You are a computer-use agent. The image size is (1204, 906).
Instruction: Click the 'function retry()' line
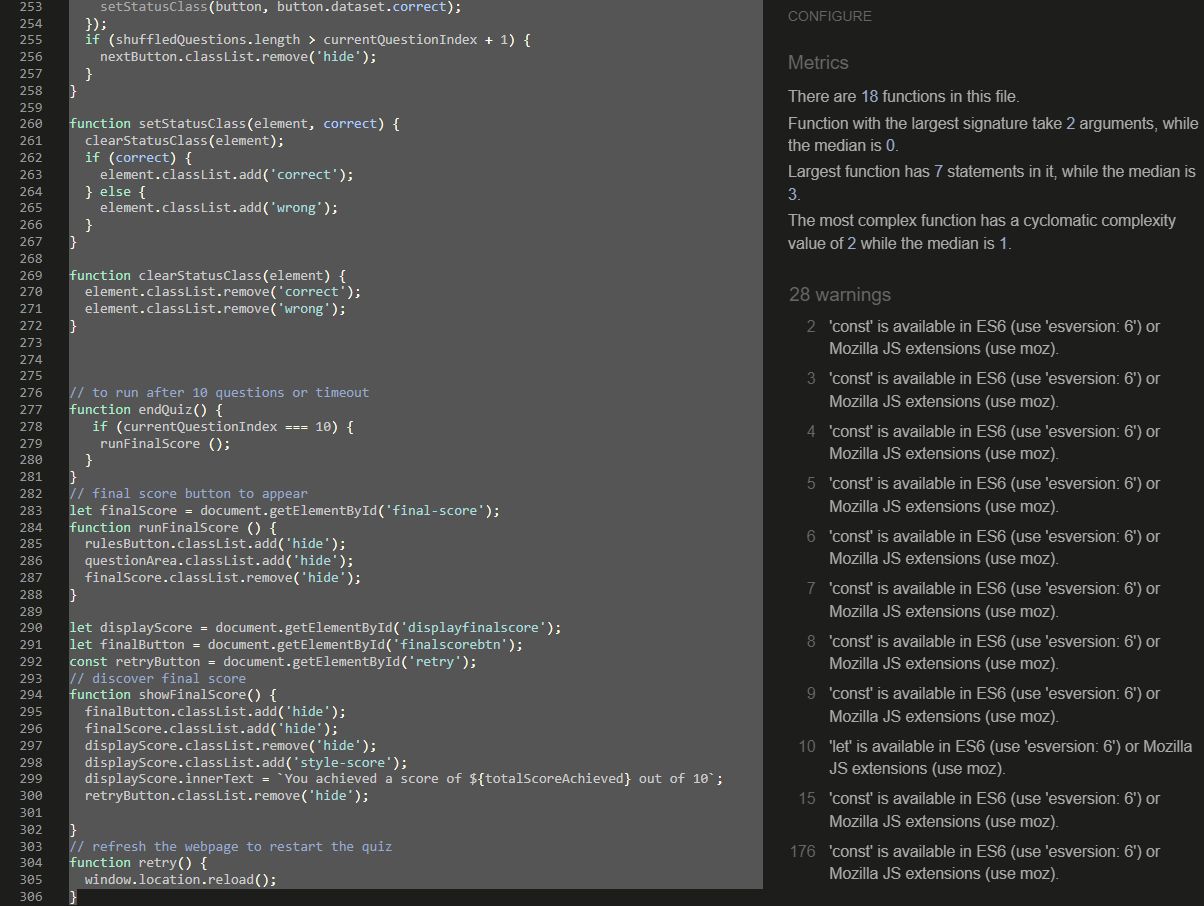click(x=139, y=862)
